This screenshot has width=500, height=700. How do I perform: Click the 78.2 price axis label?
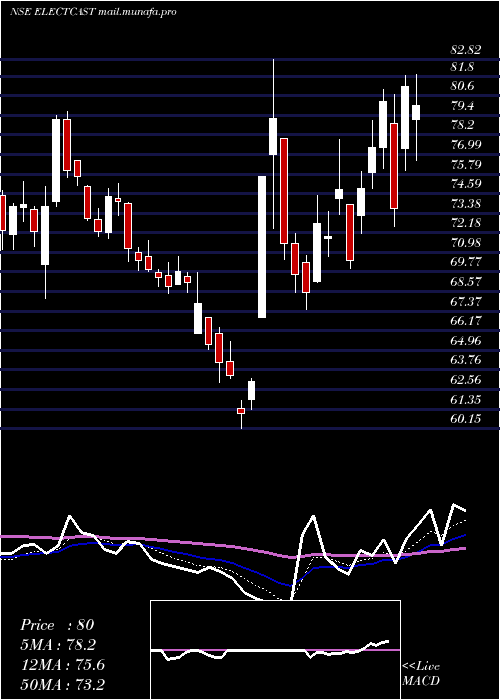[462, 125]
